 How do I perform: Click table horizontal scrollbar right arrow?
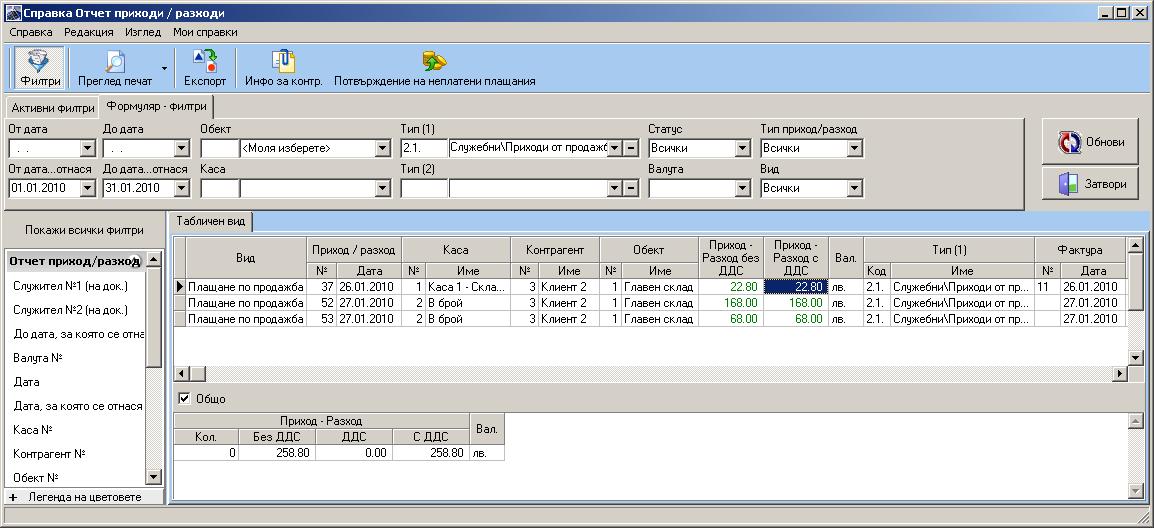point(1119,373)
